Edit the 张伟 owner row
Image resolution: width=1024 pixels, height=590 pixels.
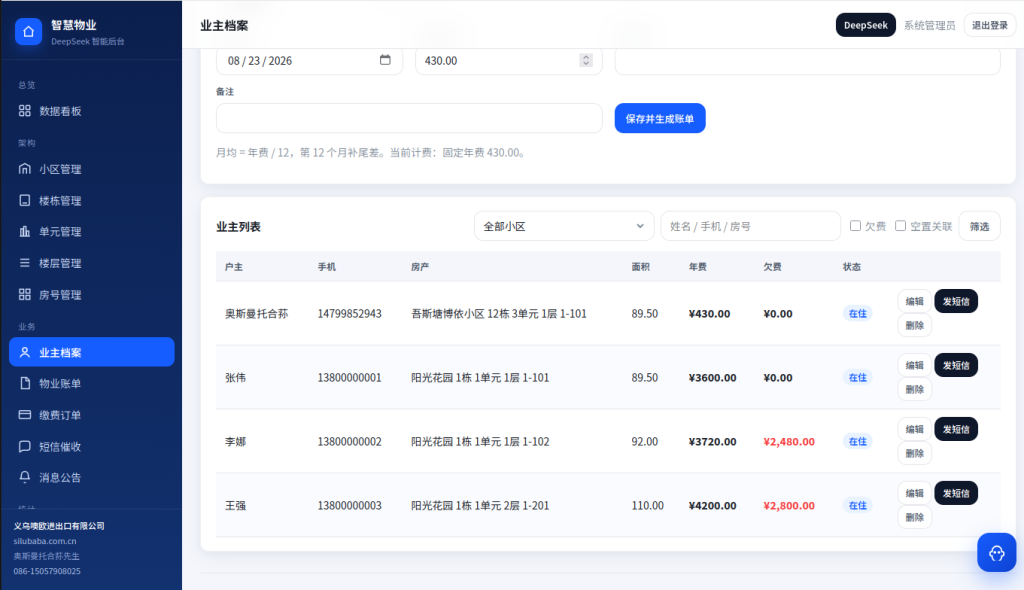[914, 365]
